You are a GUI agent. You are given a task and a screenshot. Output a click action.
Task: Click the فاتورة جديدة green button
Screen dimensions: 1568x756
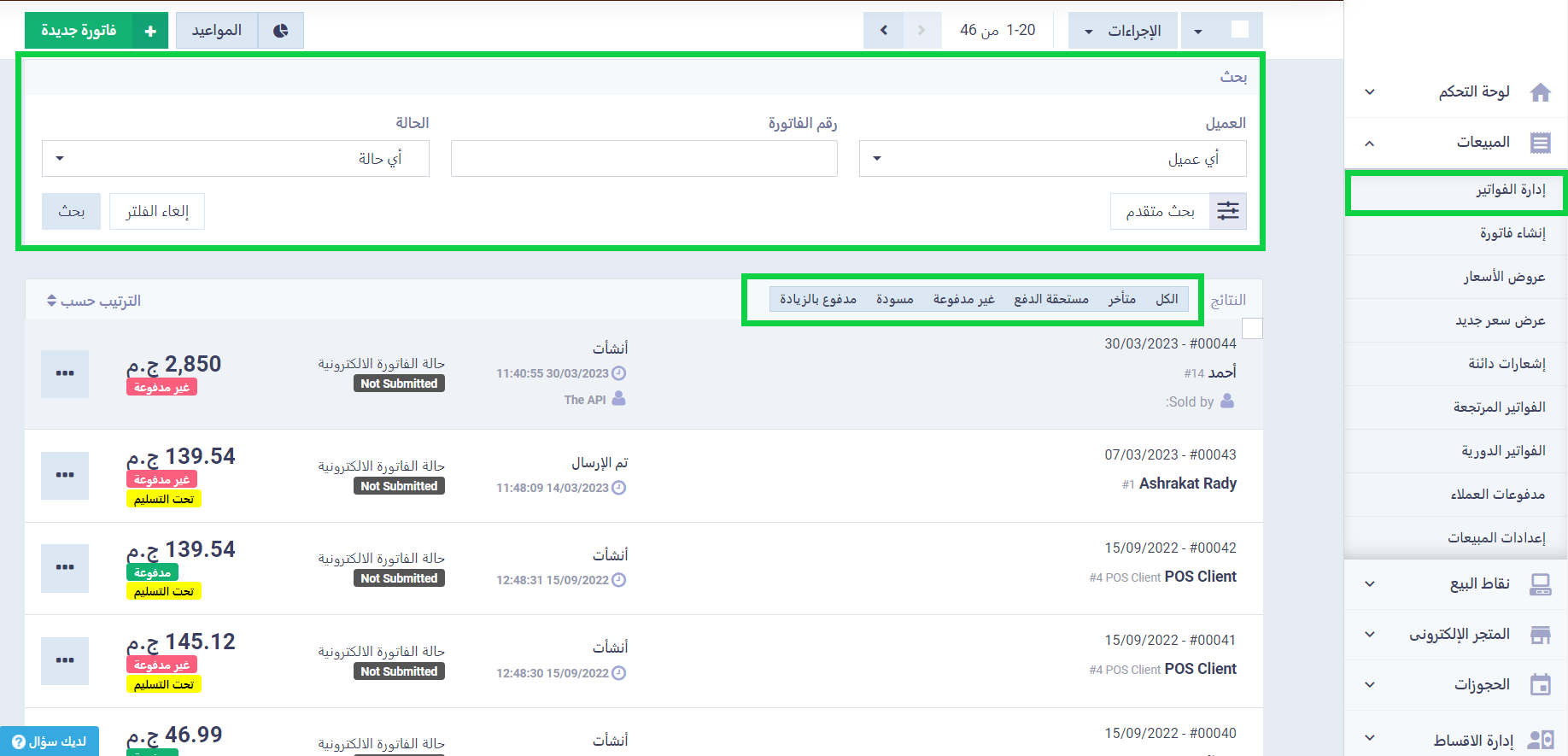pyautogui.click(x=96, y=31)
